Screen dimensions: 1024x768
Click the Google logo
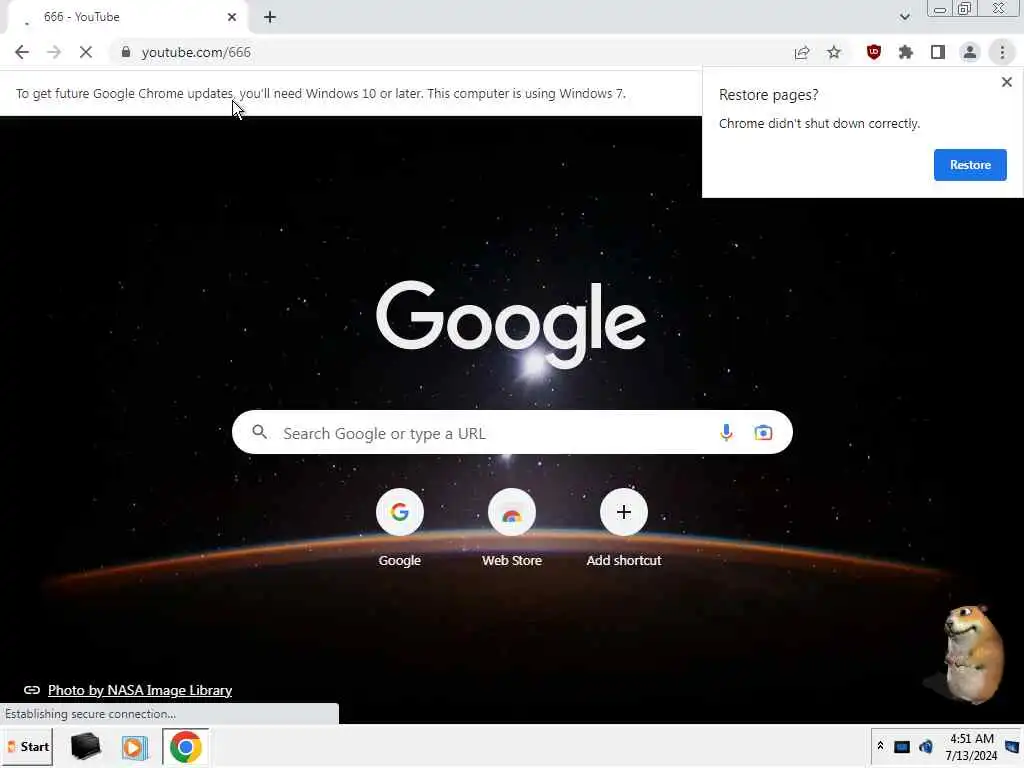point(511,325)
